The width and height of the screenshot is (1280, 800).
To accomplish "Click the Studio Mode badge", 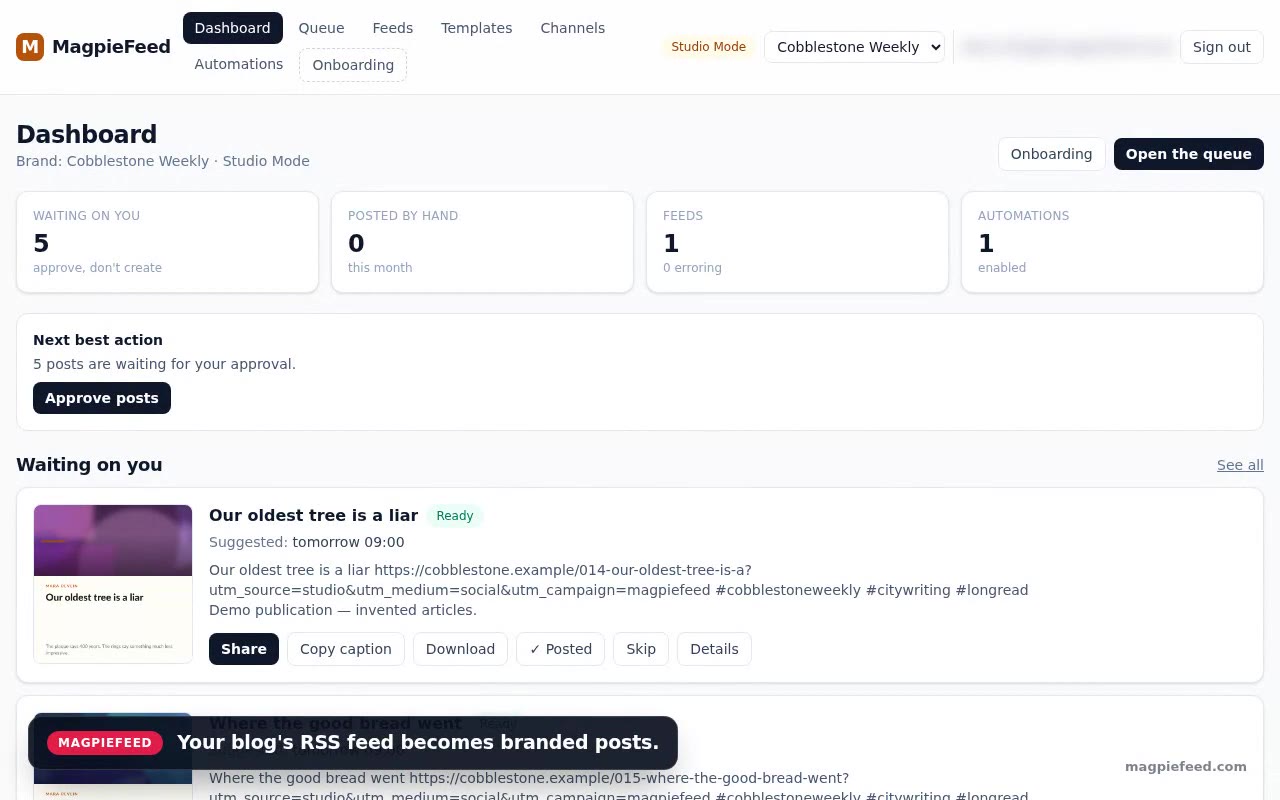I will click(x=709, y=47).
